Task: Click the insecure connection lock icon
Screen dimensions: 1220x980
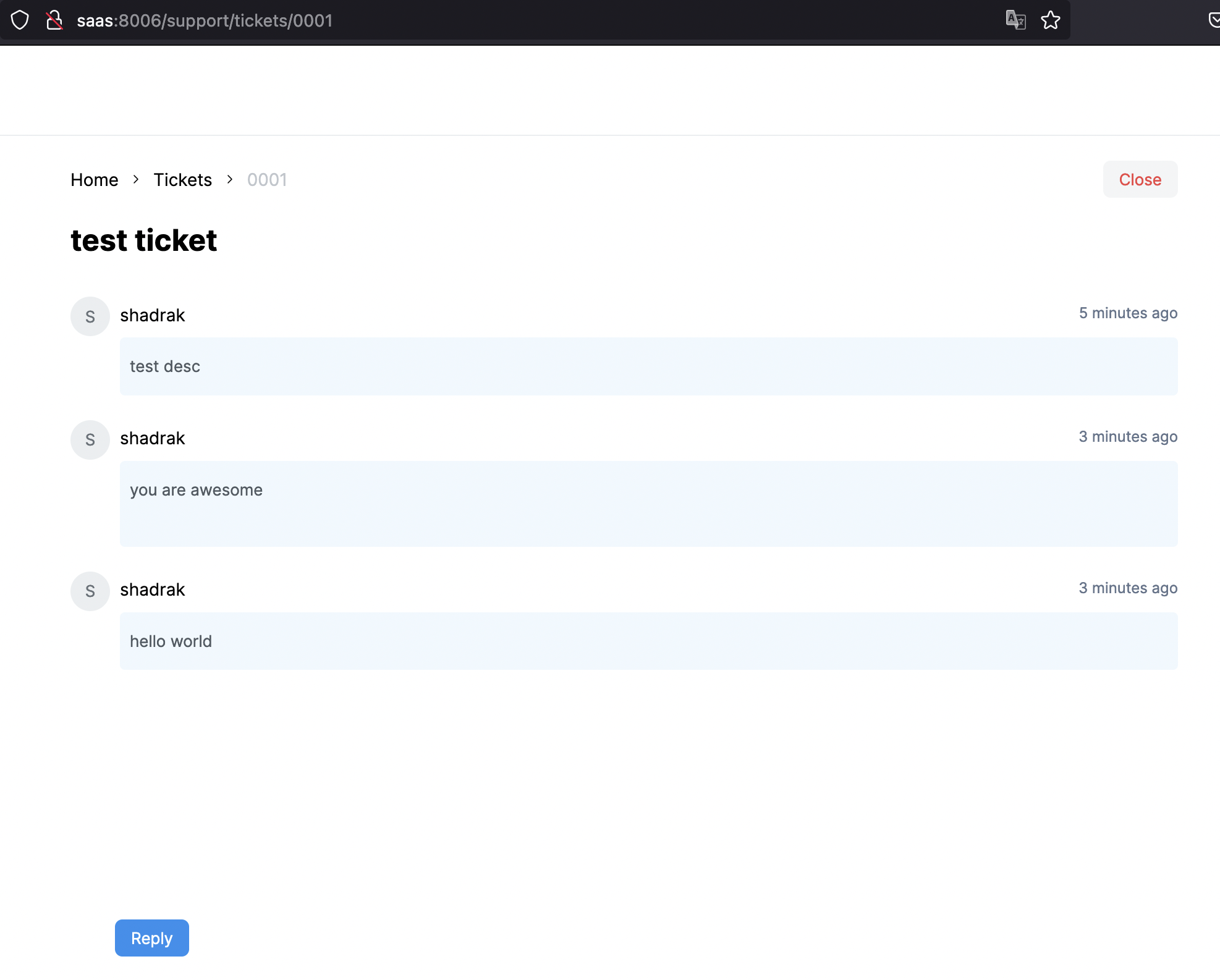Action: (54, 20)
